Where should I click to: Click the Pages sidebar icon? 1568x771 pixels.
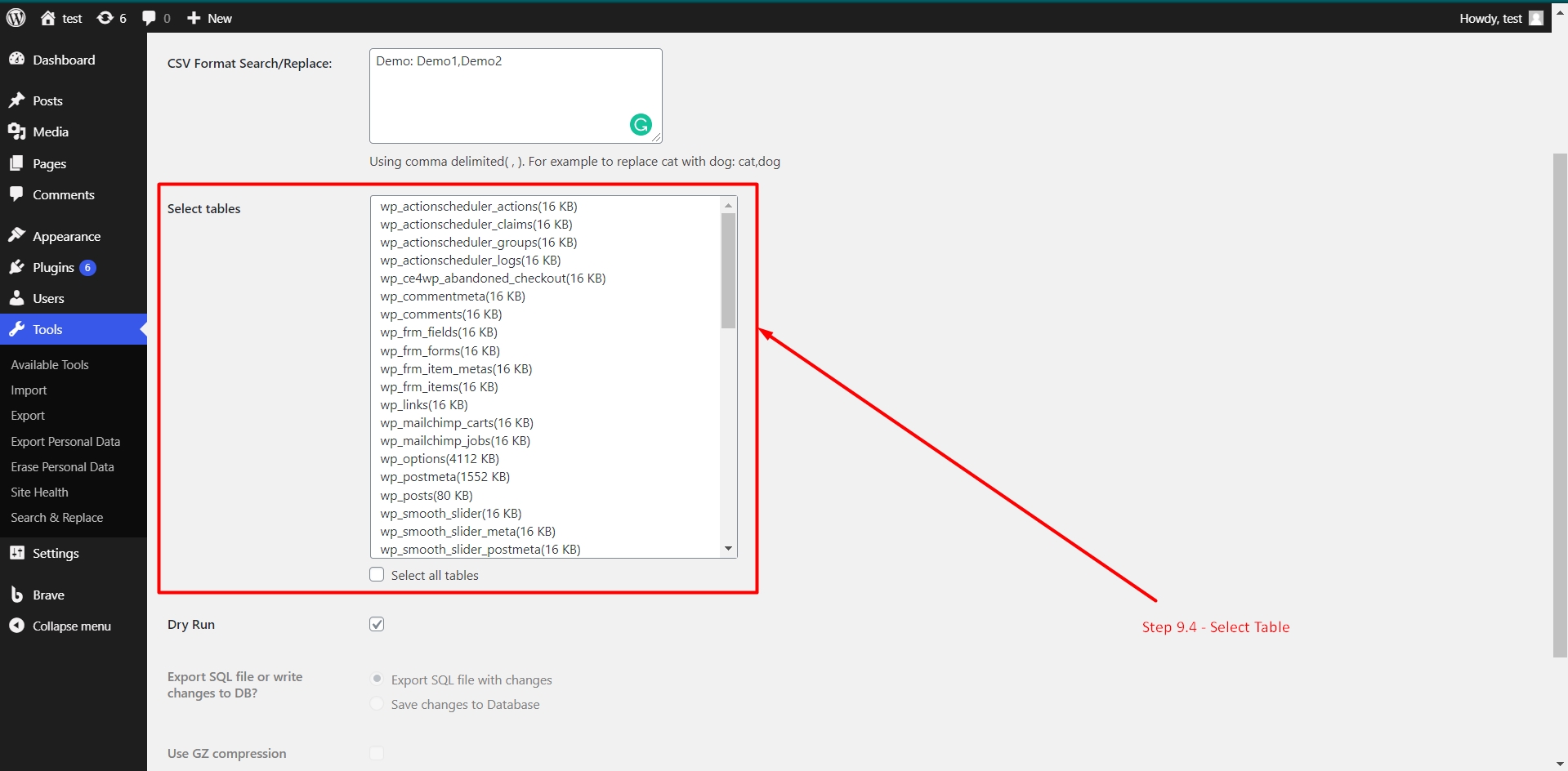[16, 163]
